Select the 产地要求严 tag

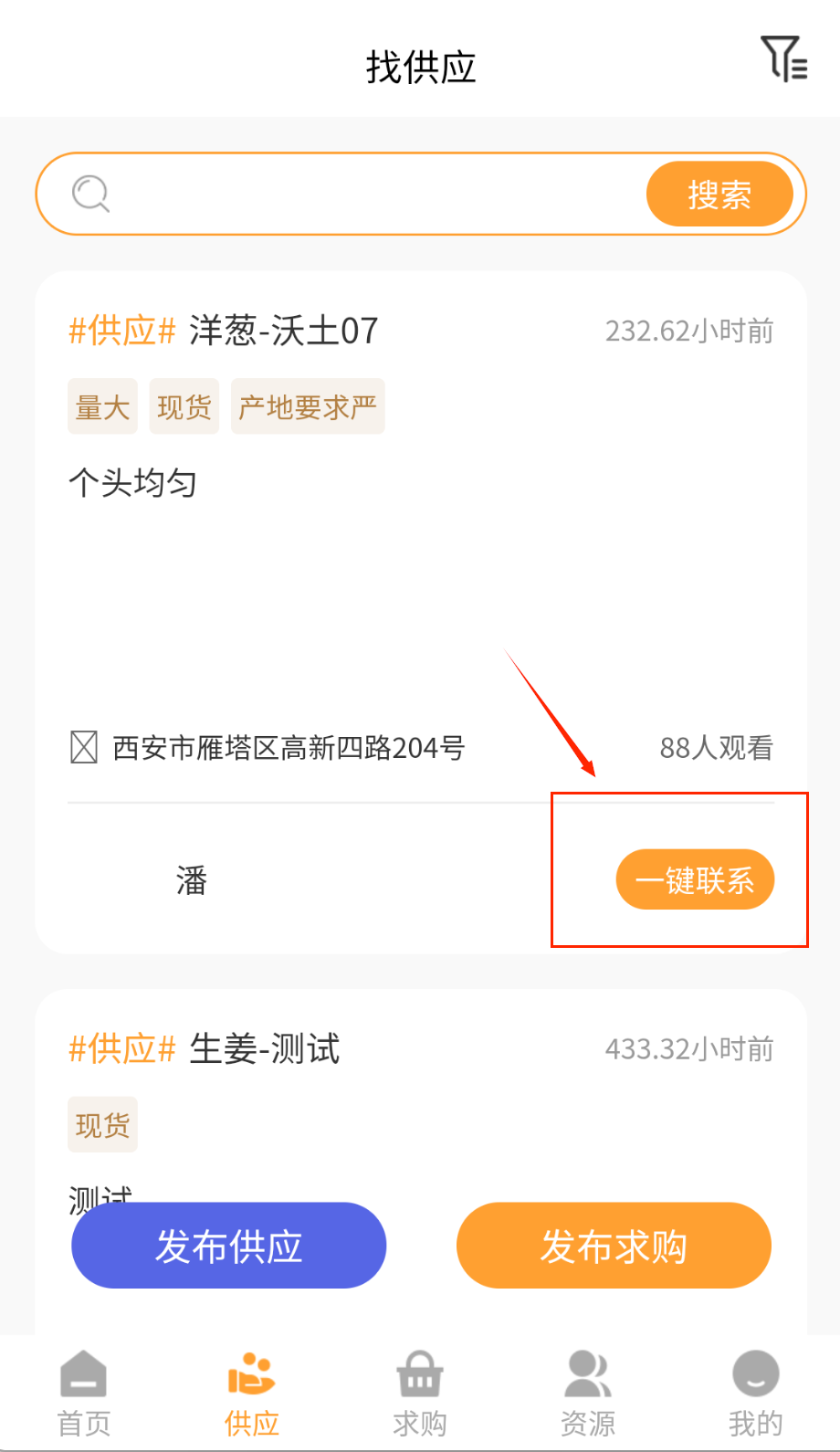coord(308,406)
